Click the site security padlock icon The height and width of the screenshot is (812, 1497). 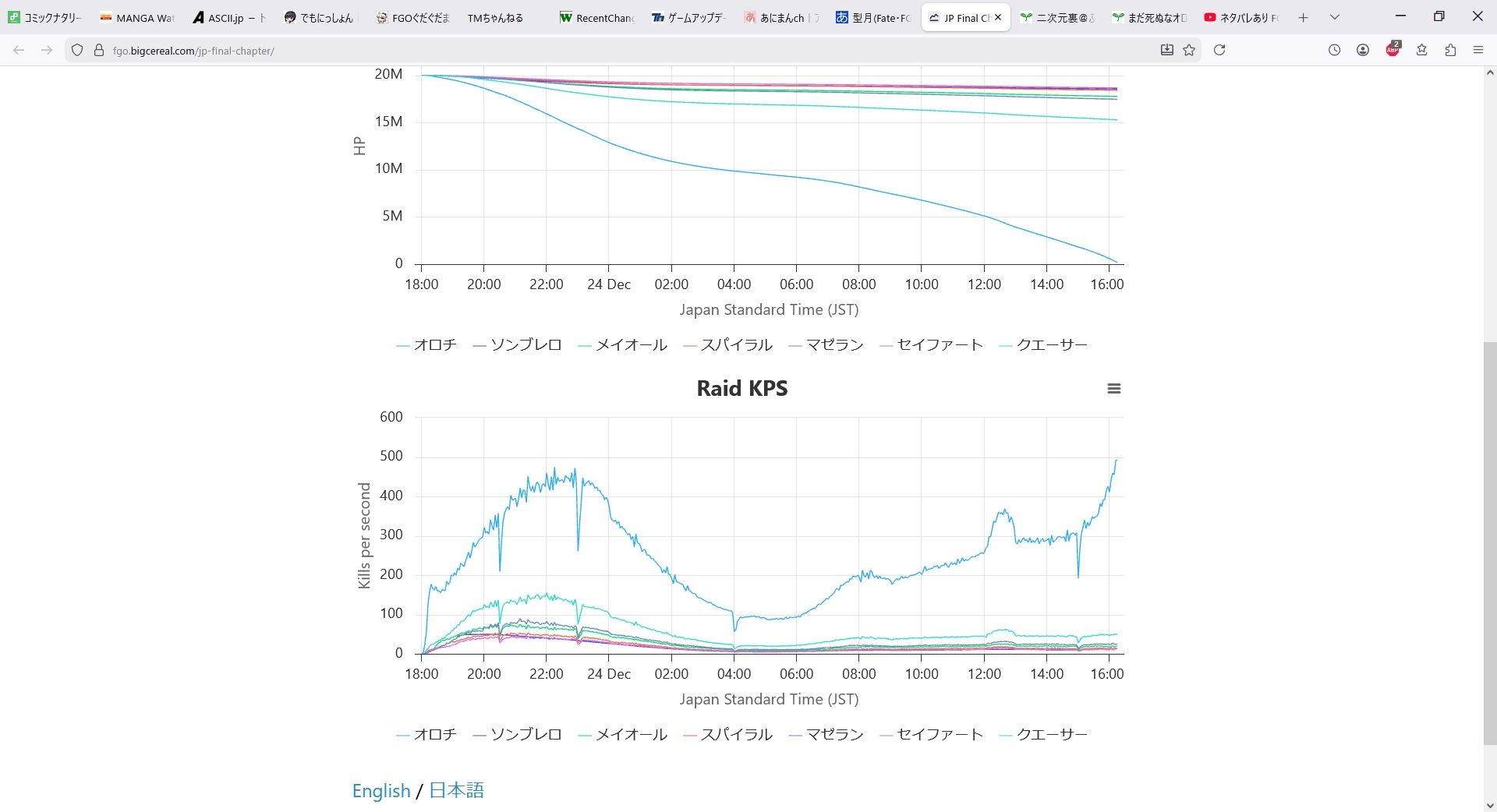(x=99, y=50)
